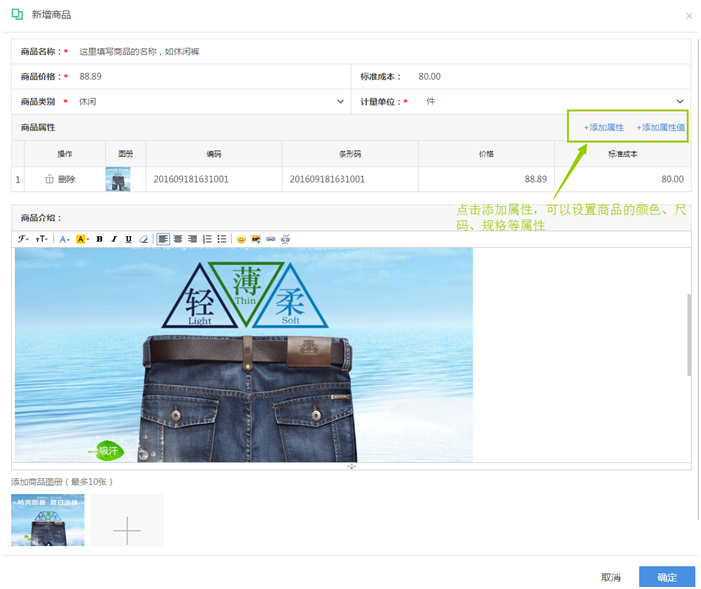
Task: Click the 条形码 cell in row 1
Action: [350, 179]
